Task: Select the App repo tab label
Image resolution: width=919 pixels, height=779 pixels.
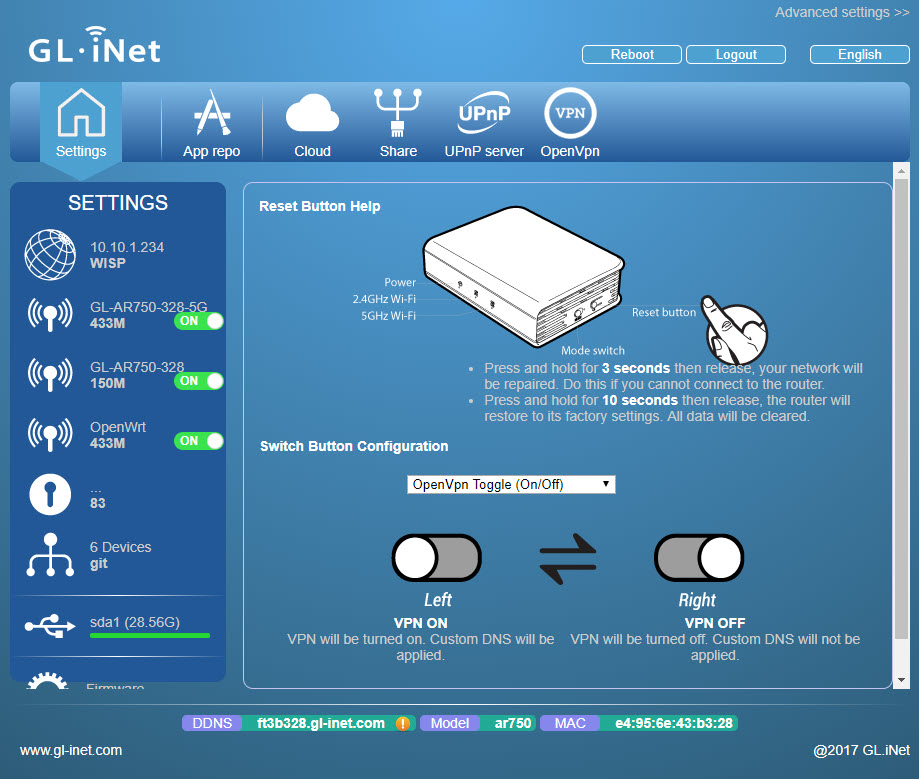Action: tap(212, 151)
